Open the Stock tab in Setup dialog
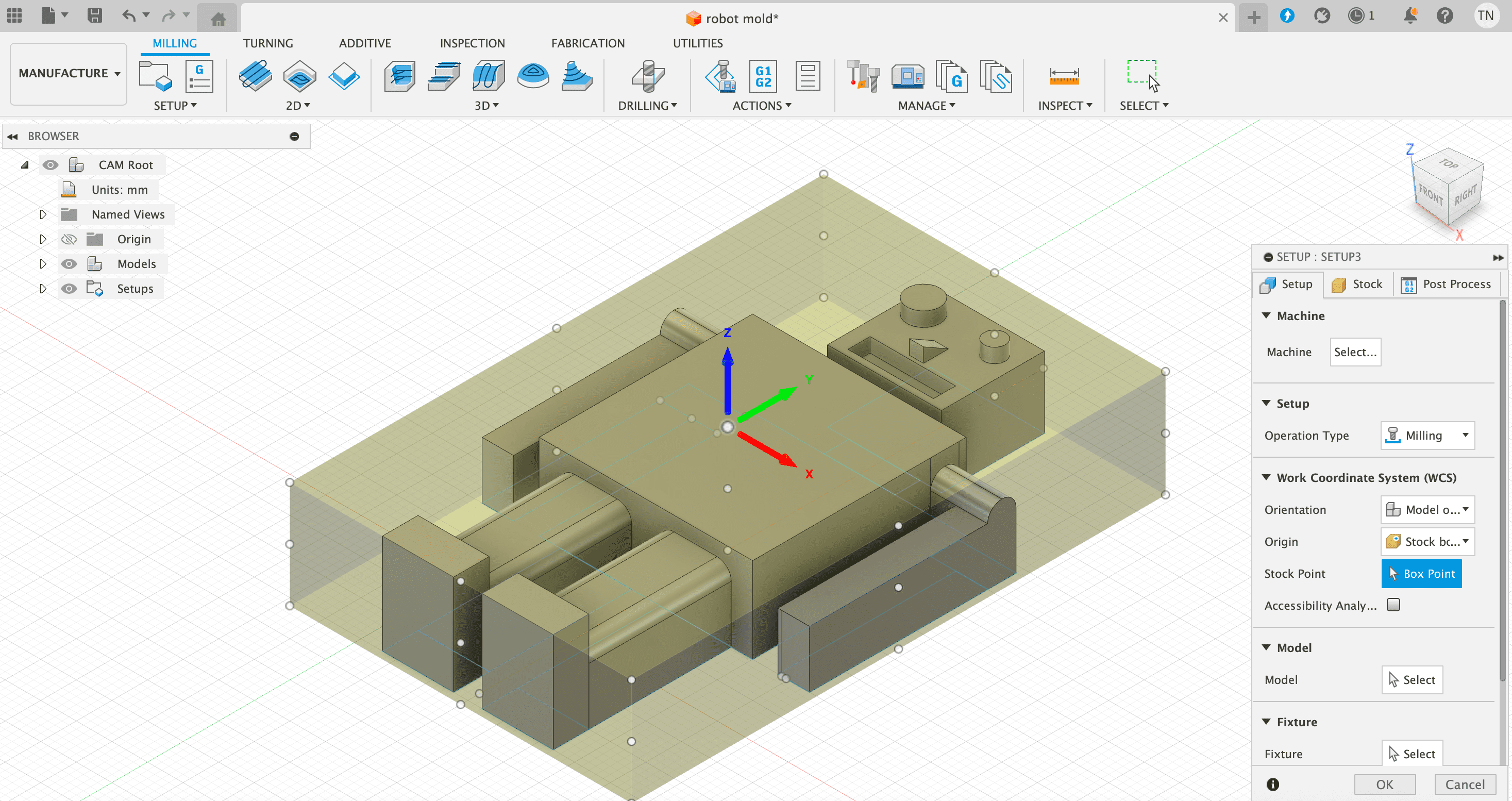 1357,284
